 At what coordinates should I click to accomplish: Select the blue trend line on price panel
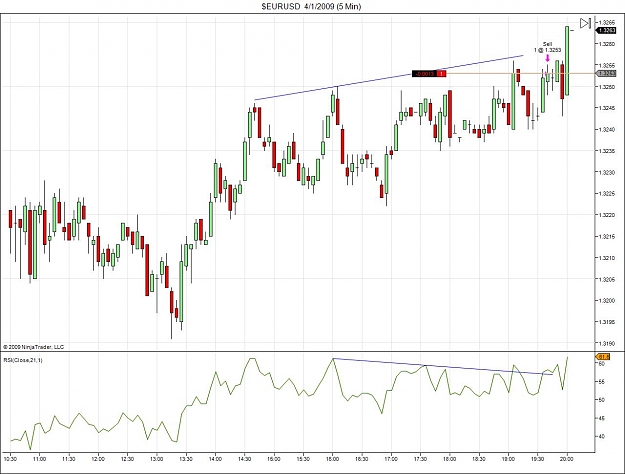[389, 78]
